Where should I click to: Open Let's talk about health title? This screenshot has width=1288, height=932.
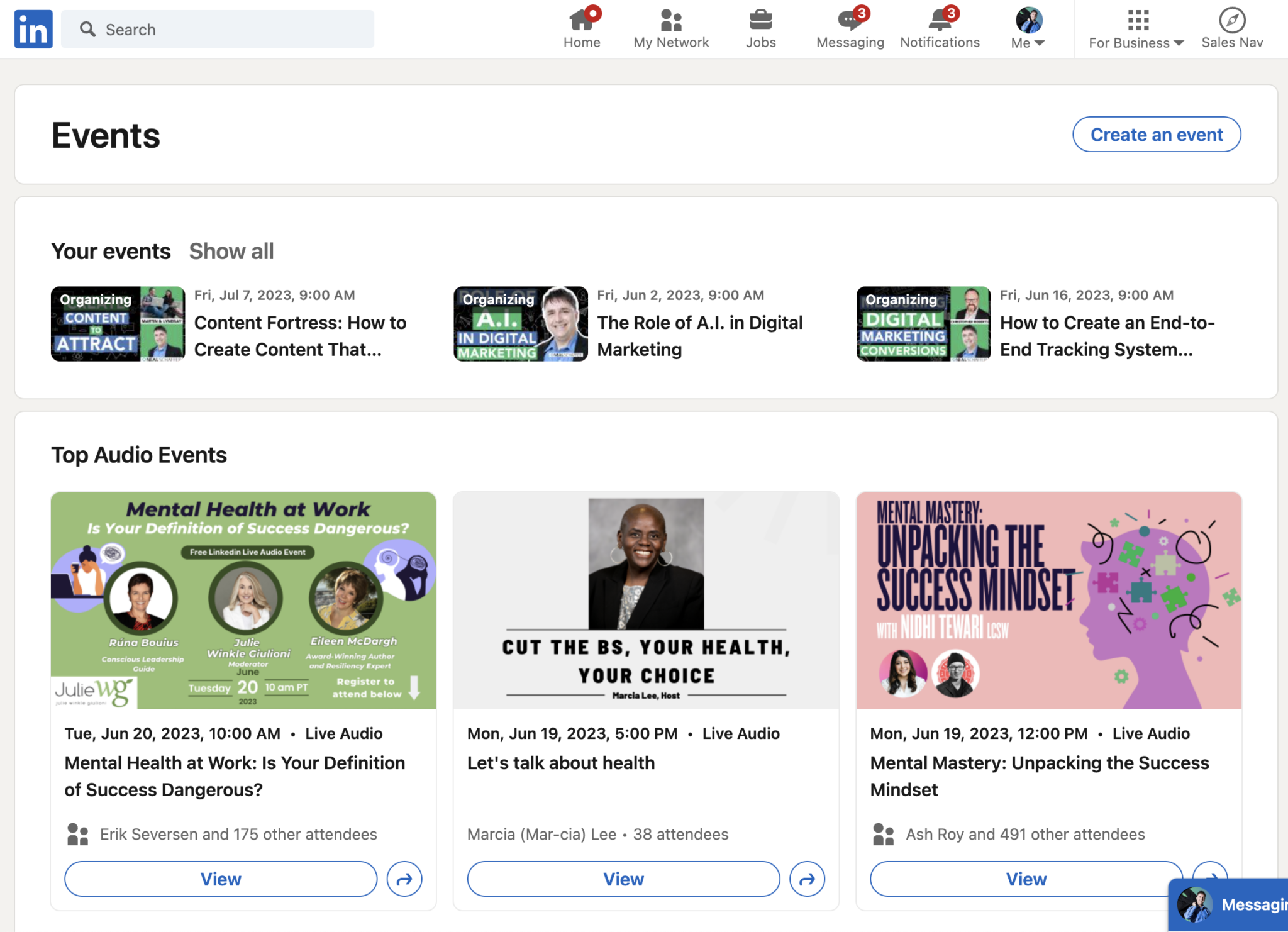tap(561, 763)
